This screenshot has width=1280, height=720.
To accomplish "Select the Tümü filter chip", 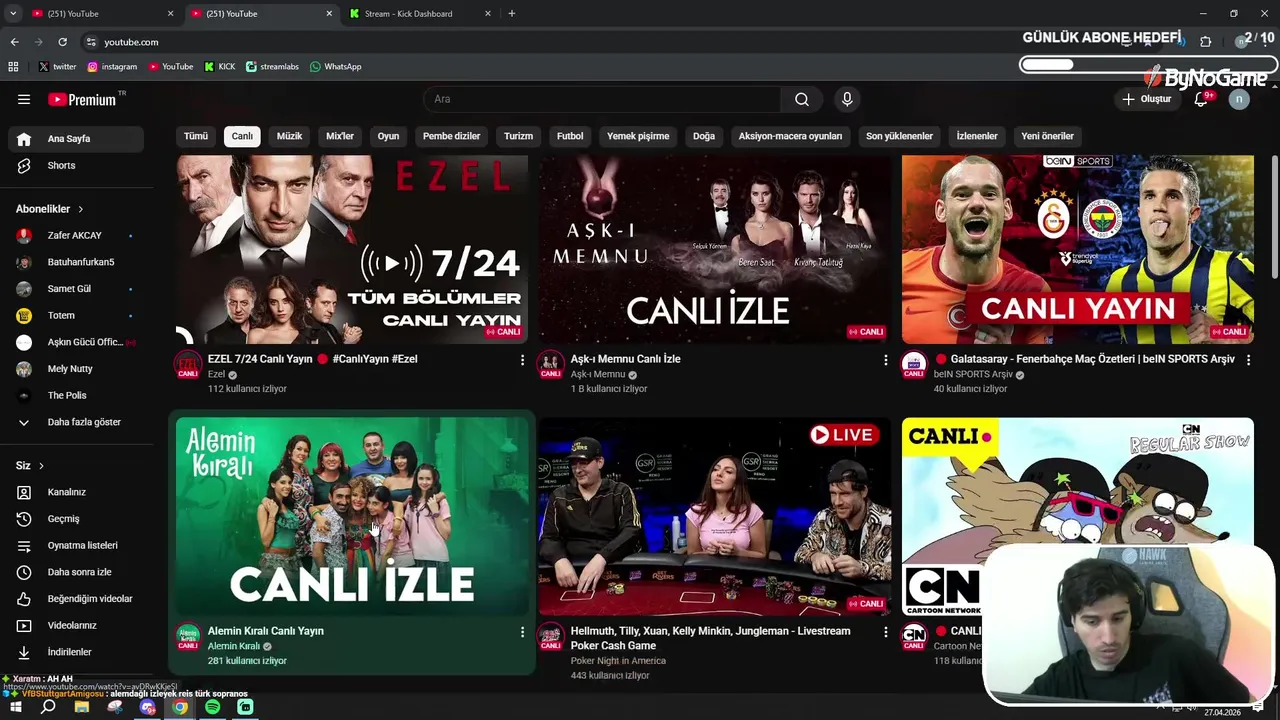I will click(x=196, y=136).
